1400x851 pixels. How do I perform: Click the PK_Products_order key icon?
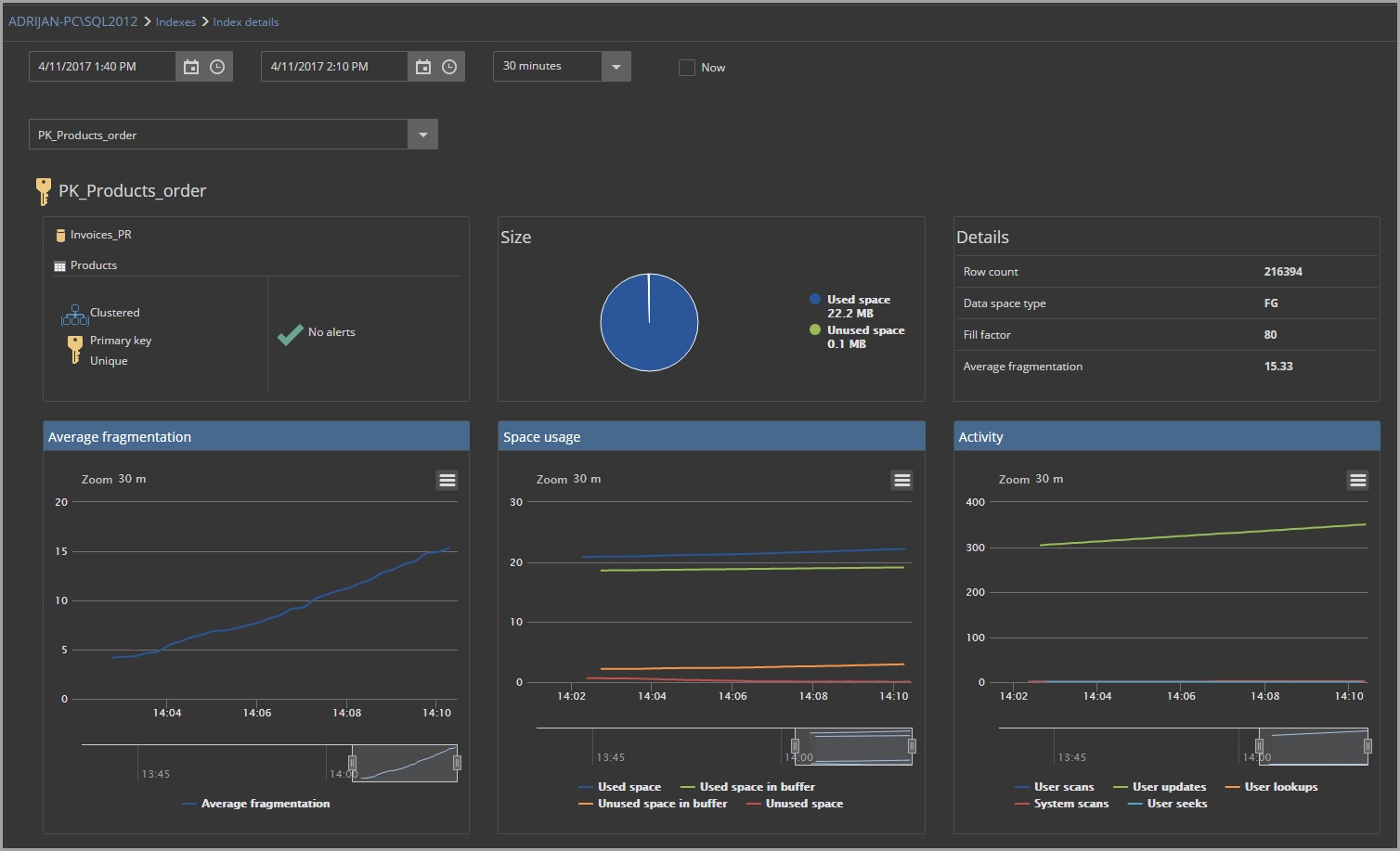43,190
